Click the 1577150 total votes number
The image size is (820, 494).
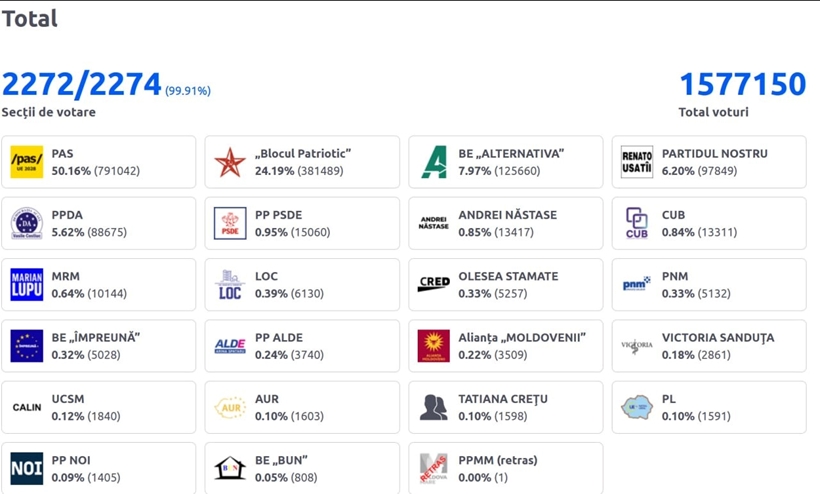pyautogui.click(x=743, y=84)
